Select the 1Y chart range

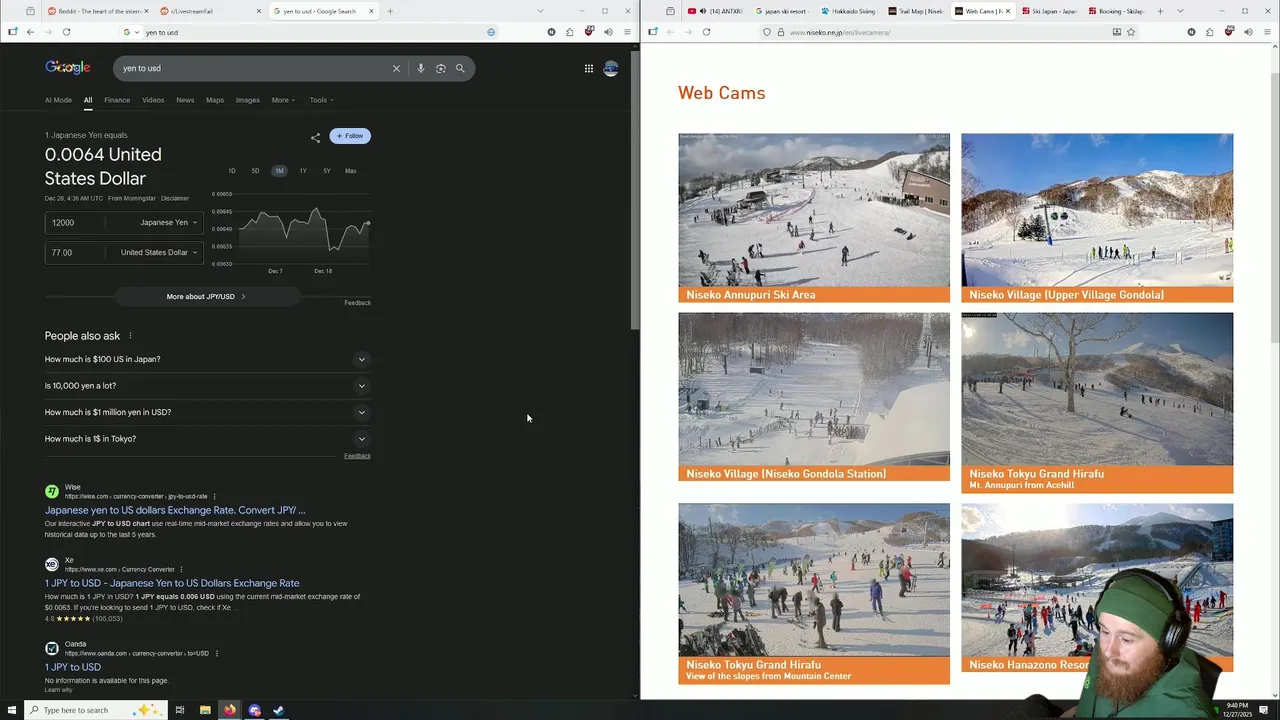[x=303, y=171]
